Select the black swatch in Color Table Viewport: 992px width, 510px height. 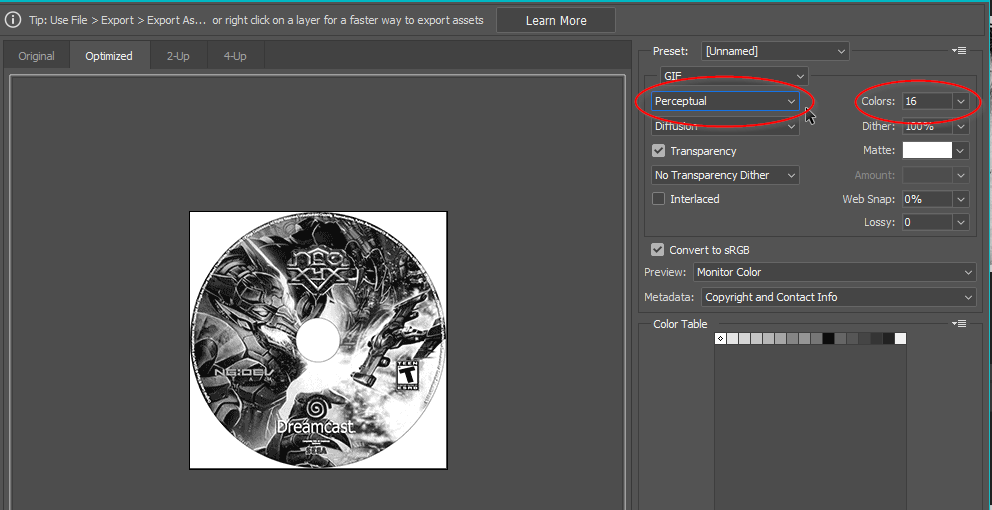click(x=828, y=339)
